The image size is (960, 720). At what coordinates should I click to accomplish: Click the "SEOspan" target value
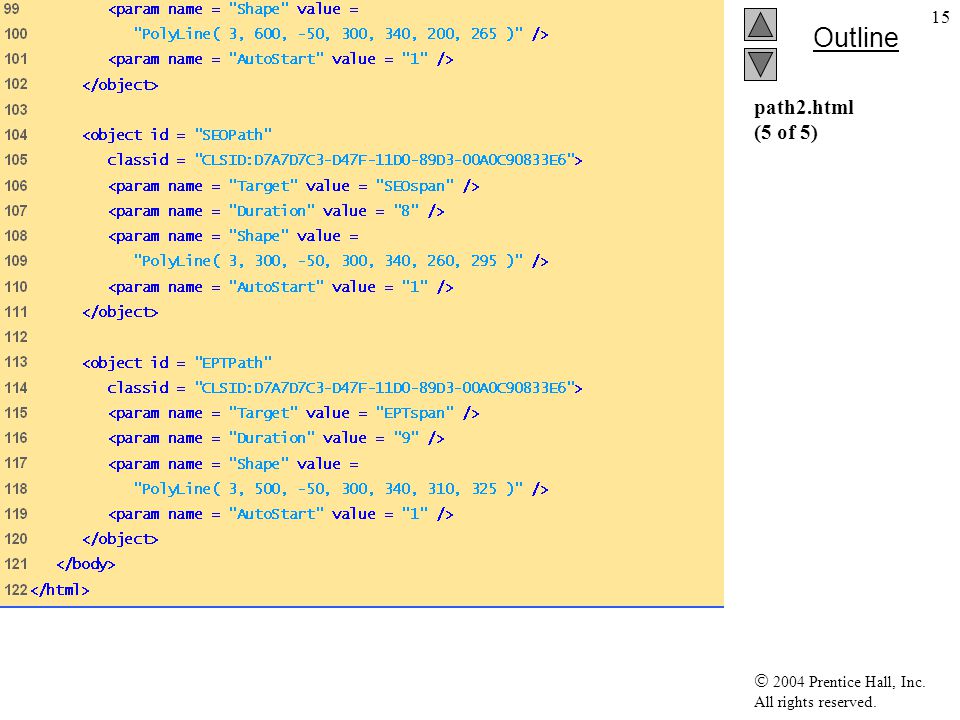click(x=415, y=186)
